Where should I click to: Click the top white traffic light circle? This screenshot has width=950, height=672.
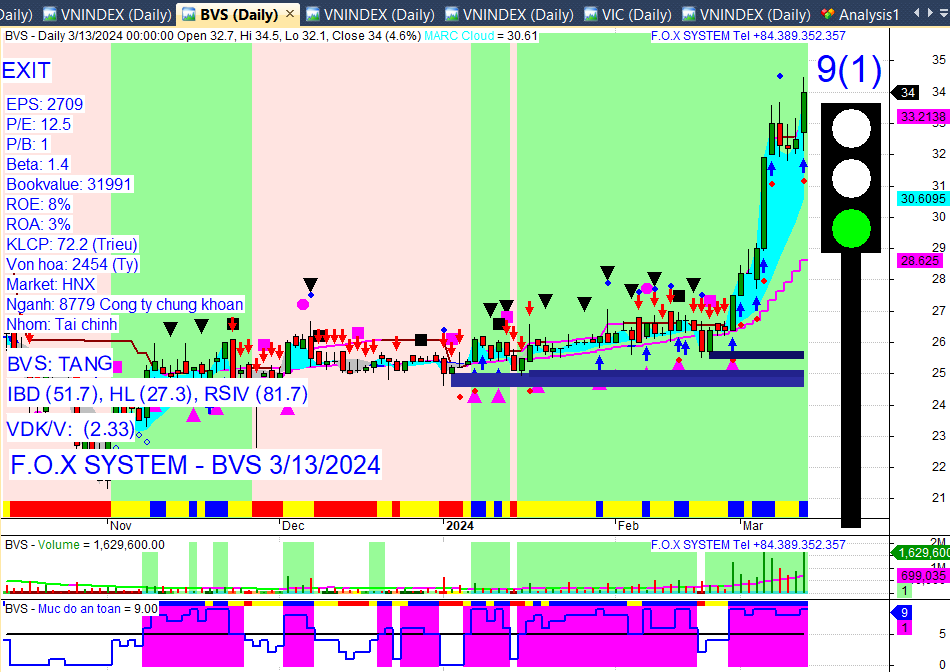[x=851, y=128]
